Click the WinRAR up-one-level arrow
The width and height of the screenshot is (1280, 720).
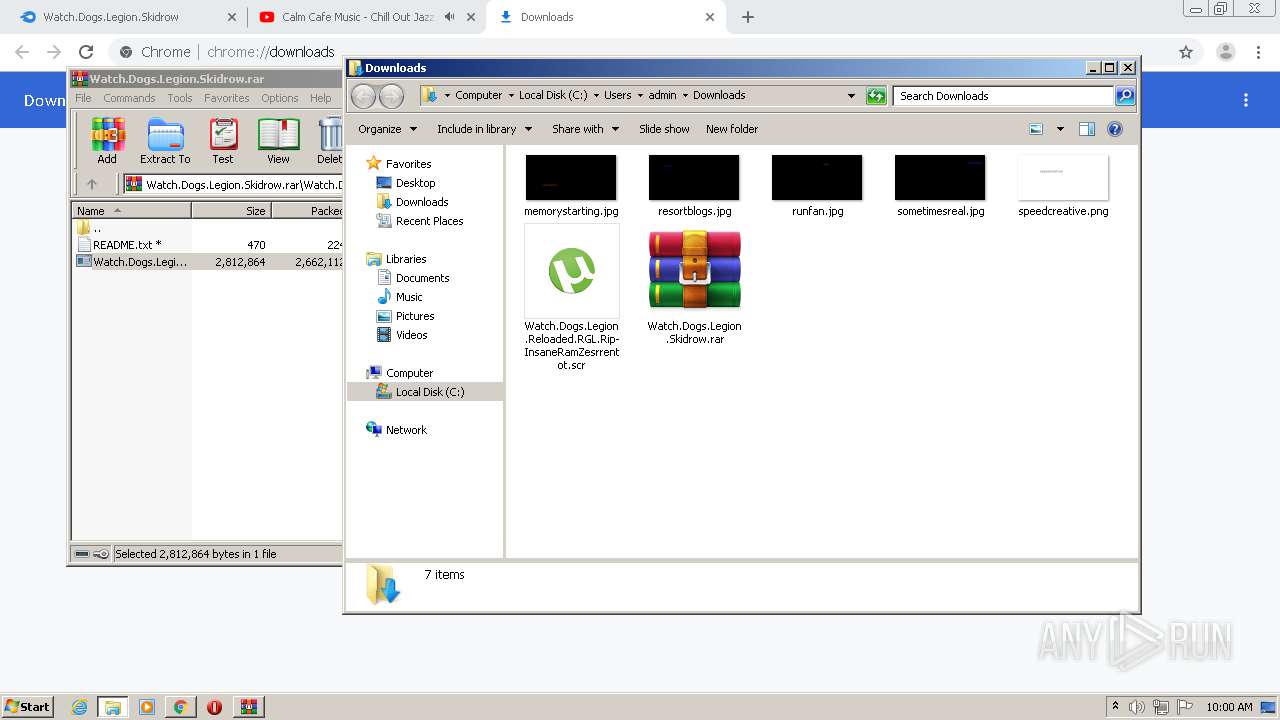click(92, 184)
